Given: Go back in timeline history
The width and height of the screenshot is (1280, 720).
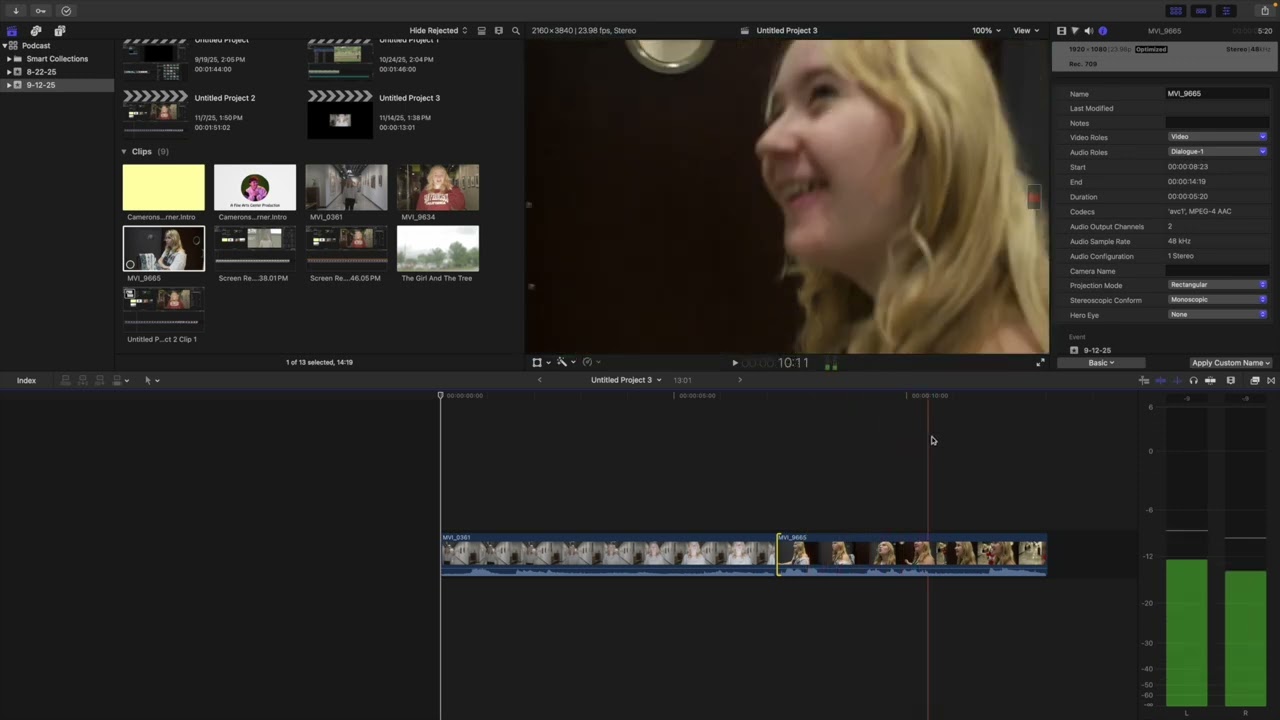Looking at the screenshot, I should click(540, 380).
